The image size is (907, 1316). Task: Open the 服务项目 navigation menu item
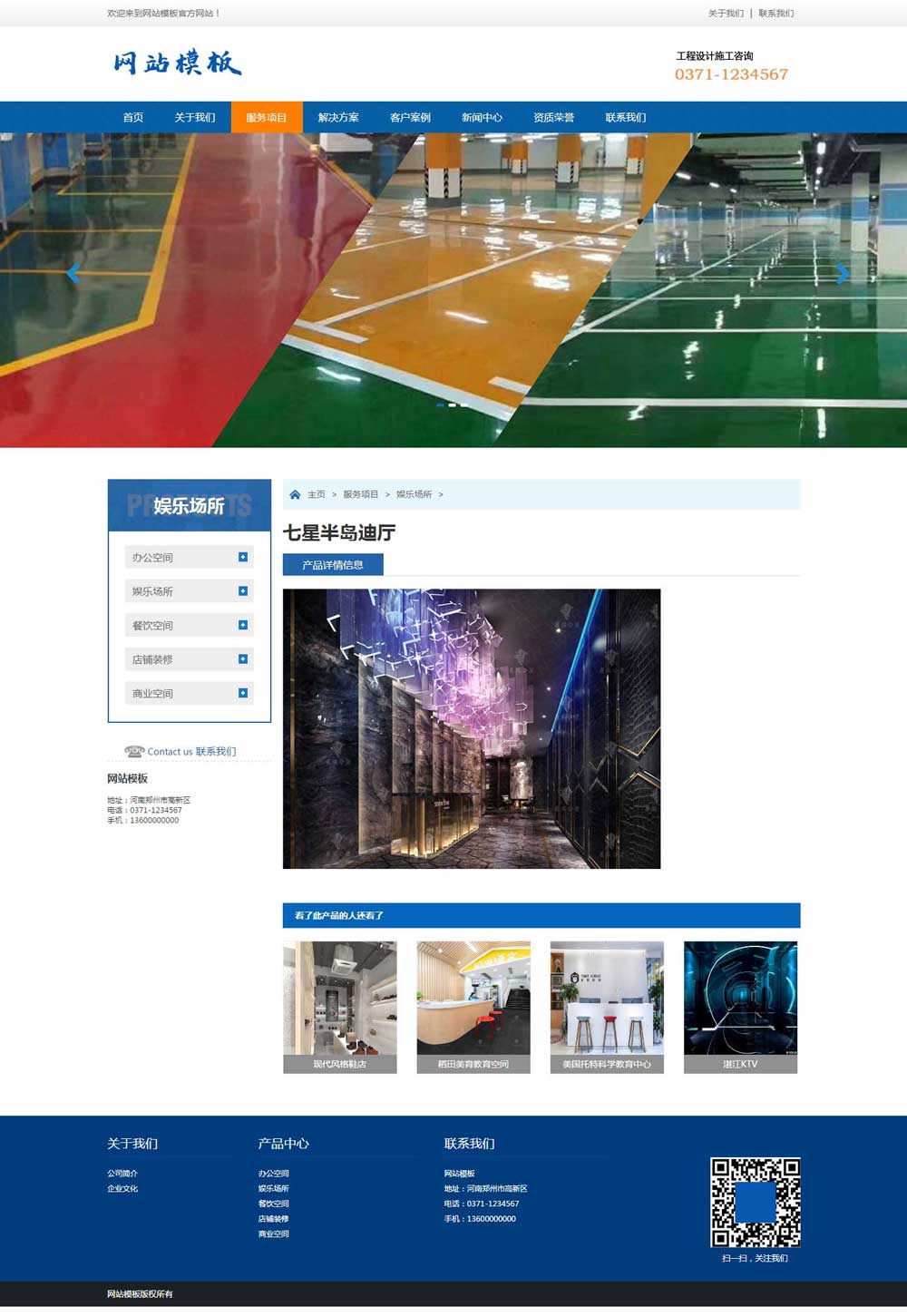pos(266,117)
